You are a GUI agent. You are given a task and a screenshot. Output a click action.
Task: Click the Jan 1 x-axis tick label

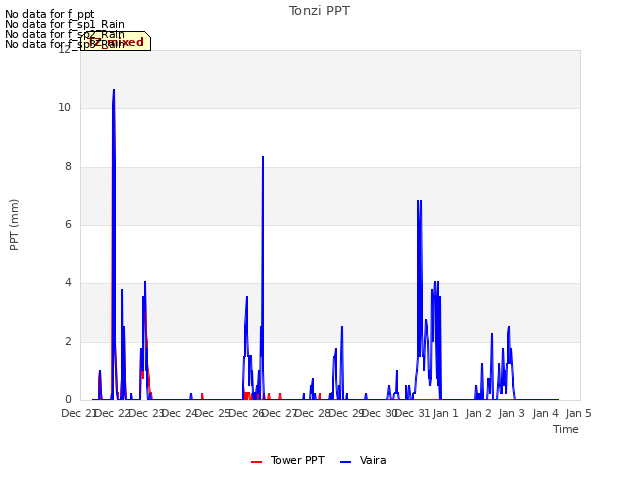[445, 413]
